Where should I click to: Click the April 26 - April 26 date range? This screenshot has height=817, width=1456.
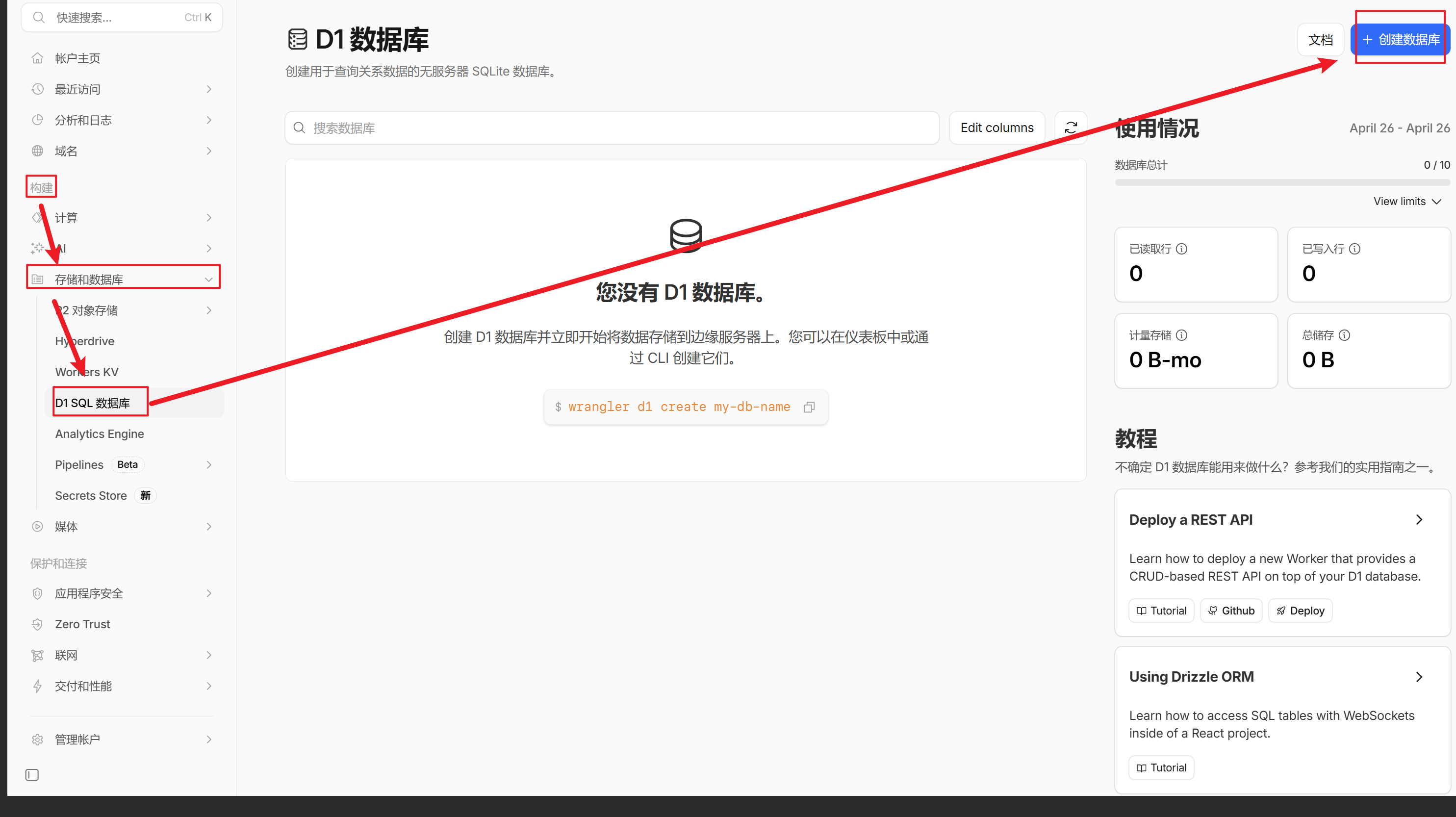(x=1400, y=128)
